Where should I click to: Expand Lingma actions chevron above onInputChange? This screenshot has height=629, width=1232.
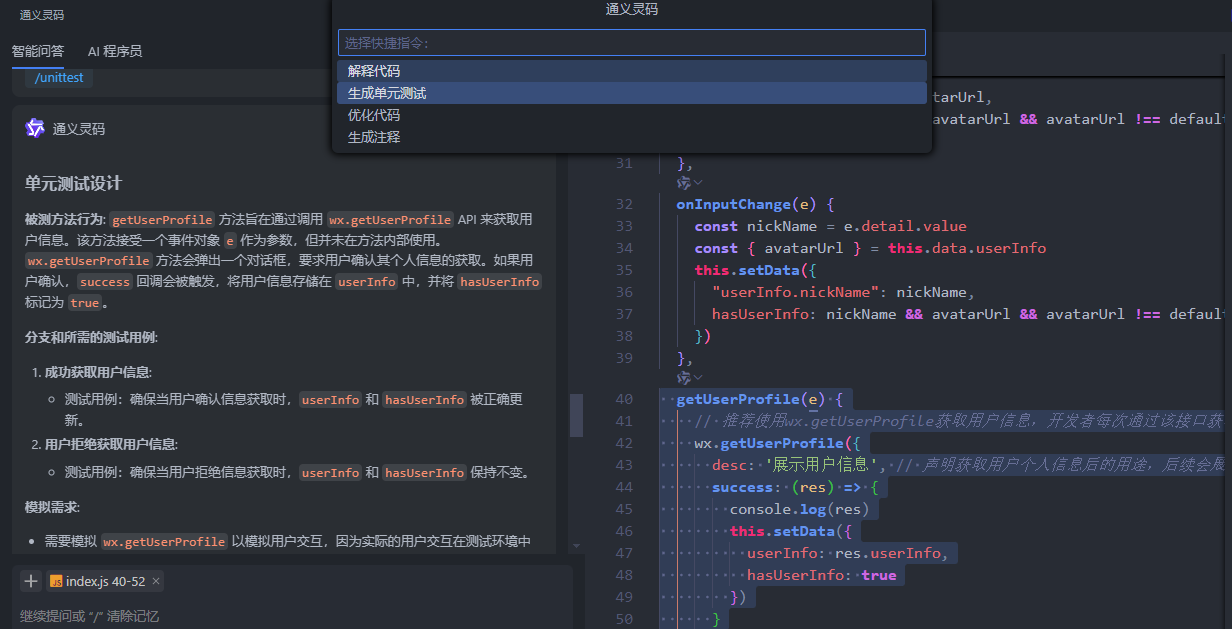click(698, 183)
